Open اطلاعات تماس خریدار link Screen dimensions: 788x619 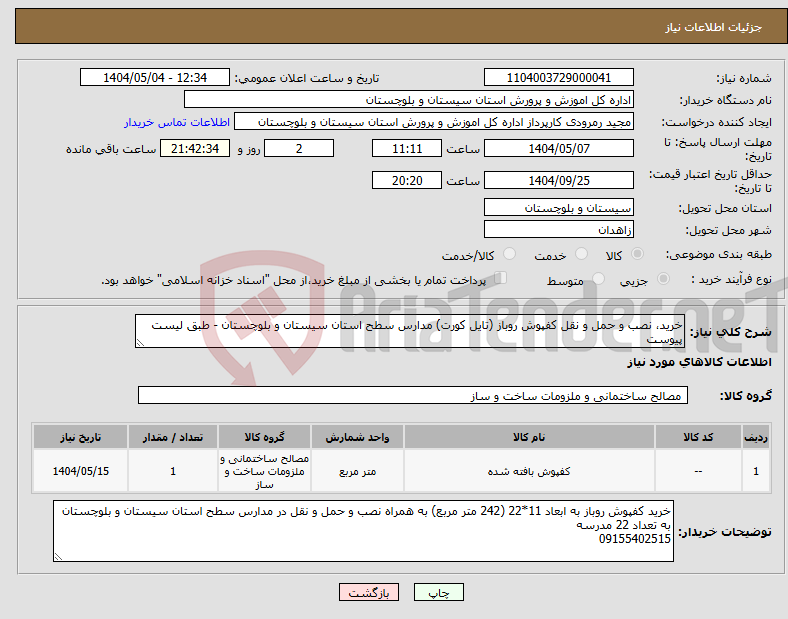click(177, 122)
